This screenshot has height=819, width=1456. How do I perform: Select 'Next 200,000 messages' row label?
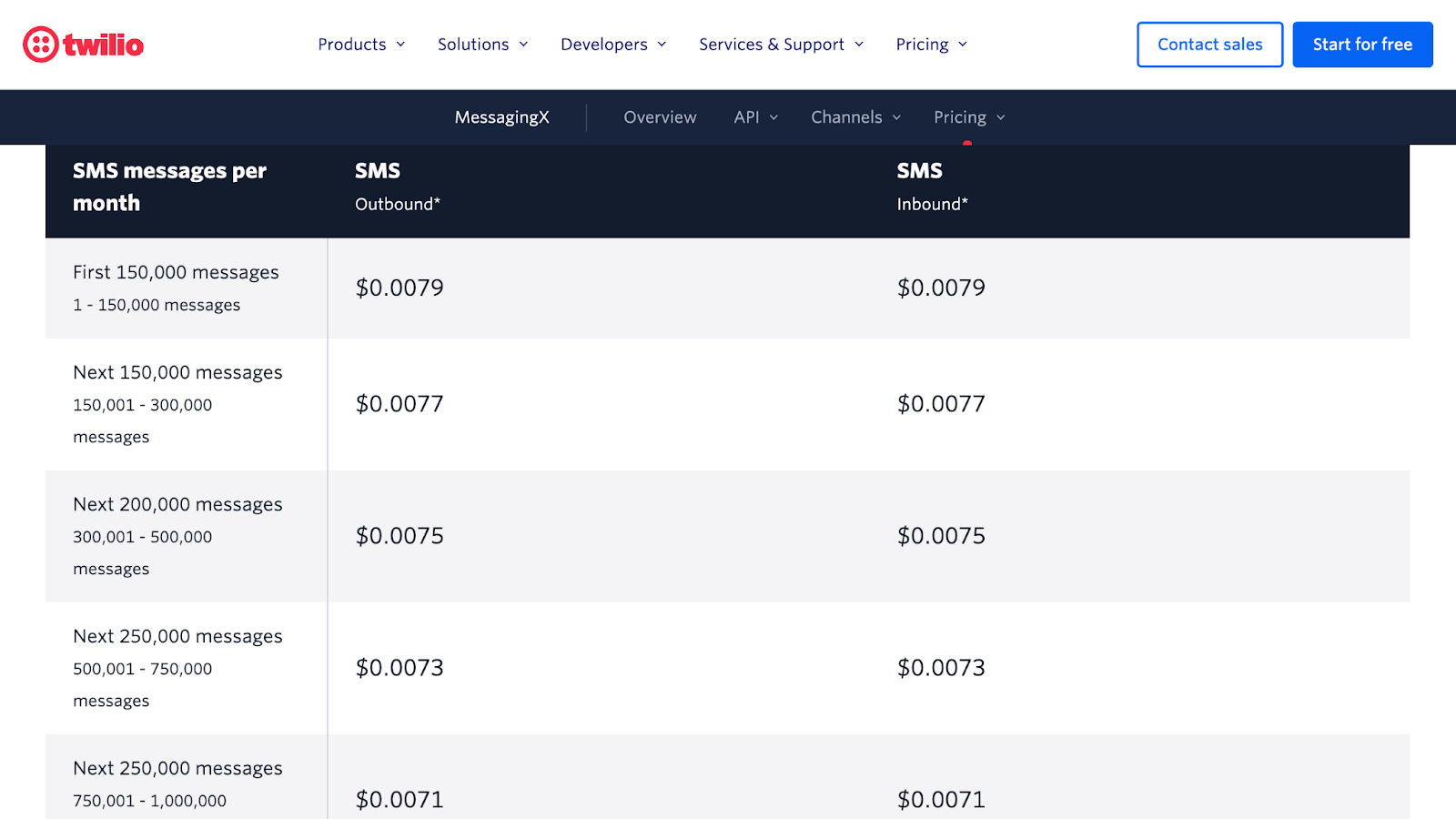[x=177, y=504]
